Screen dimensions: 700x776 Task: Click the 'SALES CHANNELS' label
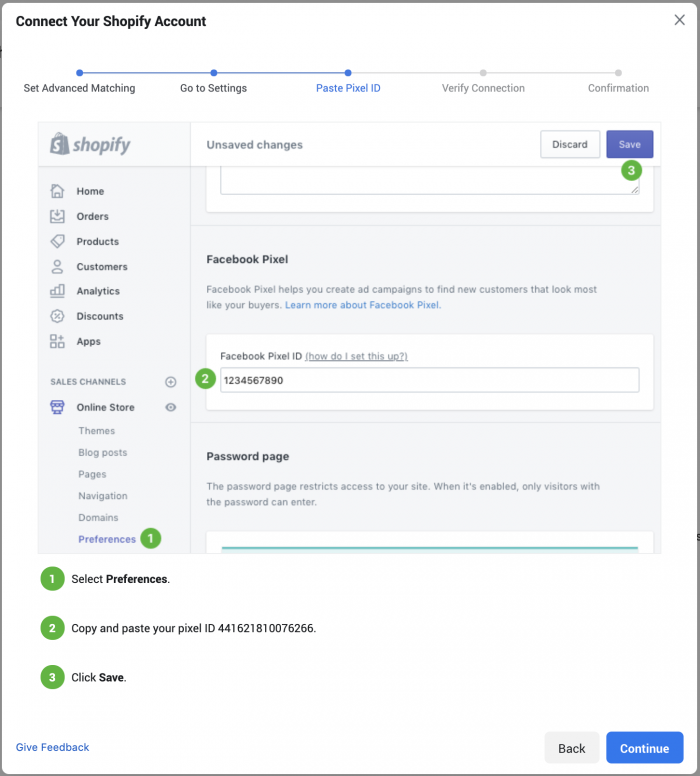click(x=88, y=382)
